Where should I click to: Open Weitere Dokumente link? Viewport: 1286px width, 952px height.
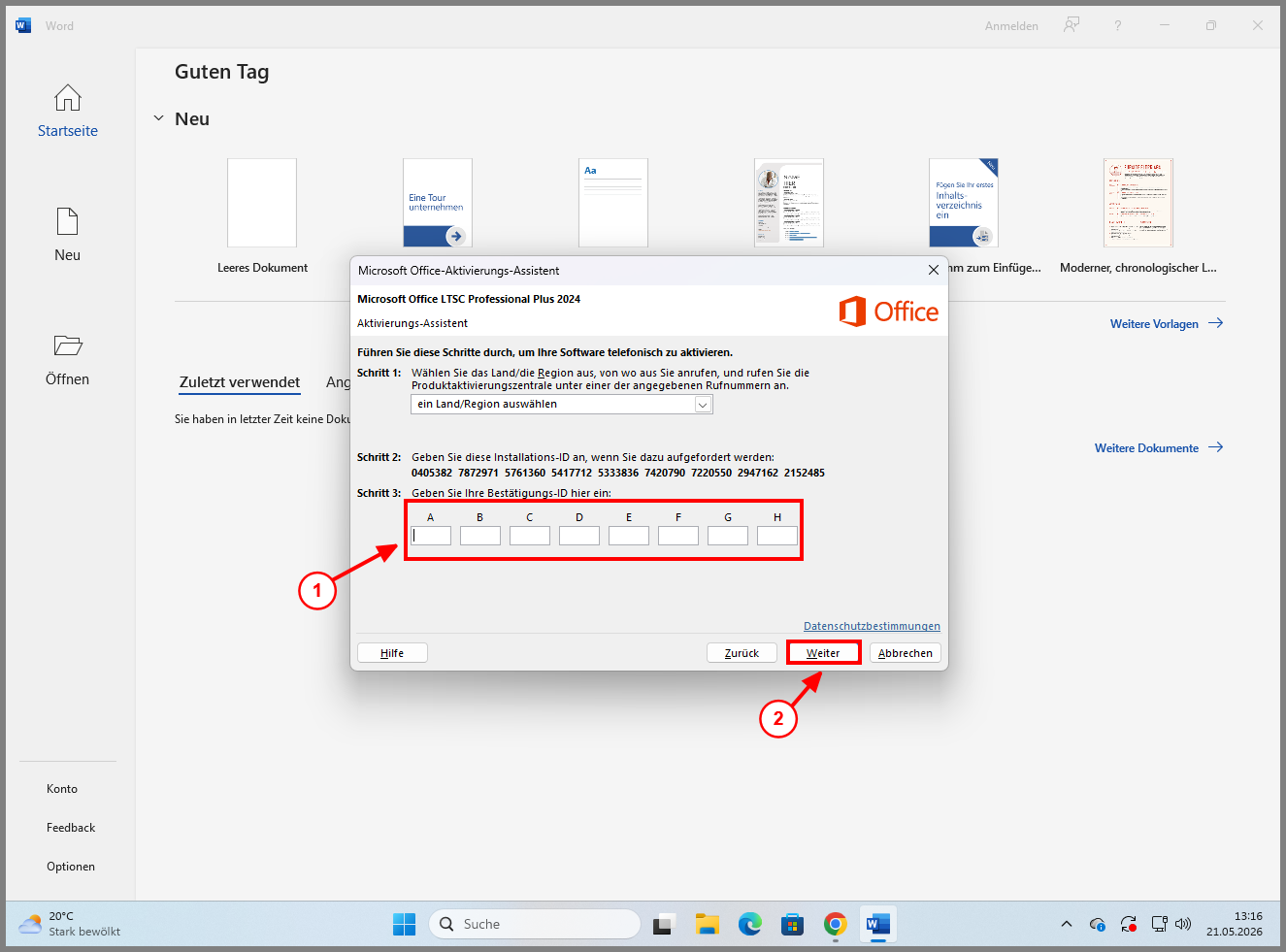click(1146, 448)
